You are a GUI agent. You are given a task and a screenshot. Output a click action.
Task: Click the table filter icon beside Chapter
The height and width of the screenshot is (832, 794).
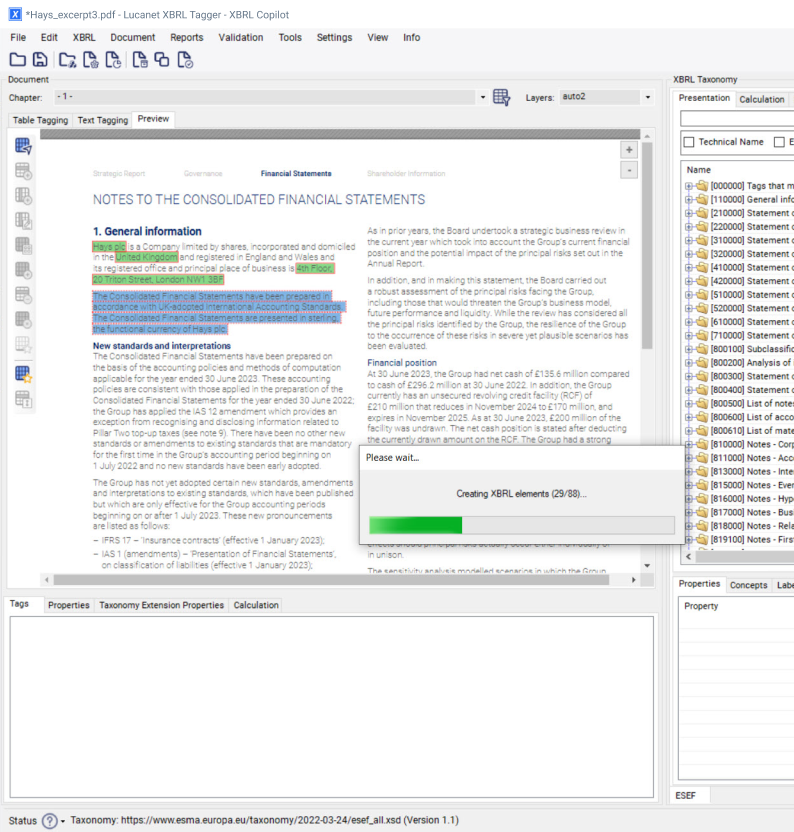502,97
